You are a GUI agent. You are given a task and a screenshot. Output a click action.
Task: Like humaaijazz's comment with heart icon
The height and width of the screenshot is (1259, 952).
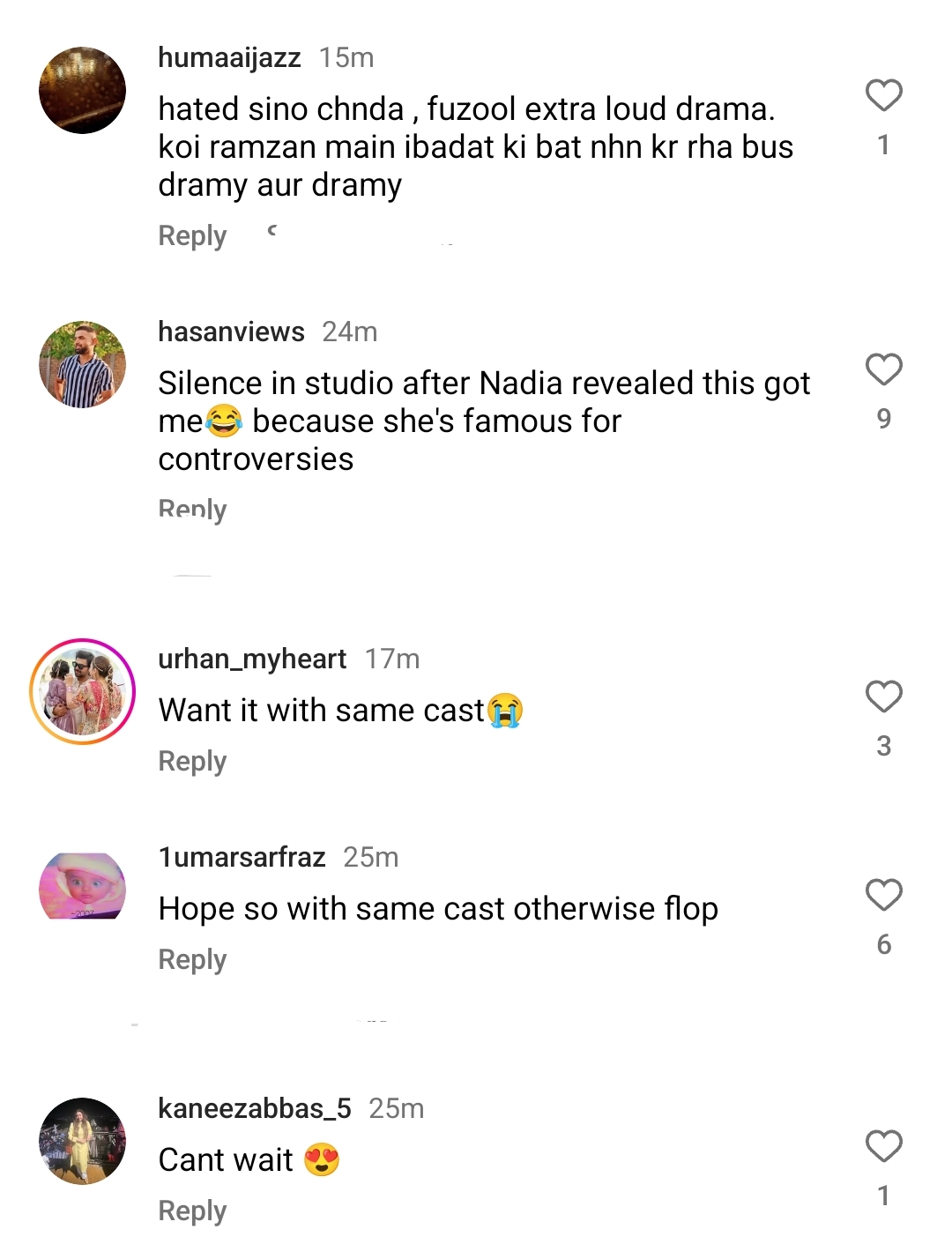tap(883, 95)
